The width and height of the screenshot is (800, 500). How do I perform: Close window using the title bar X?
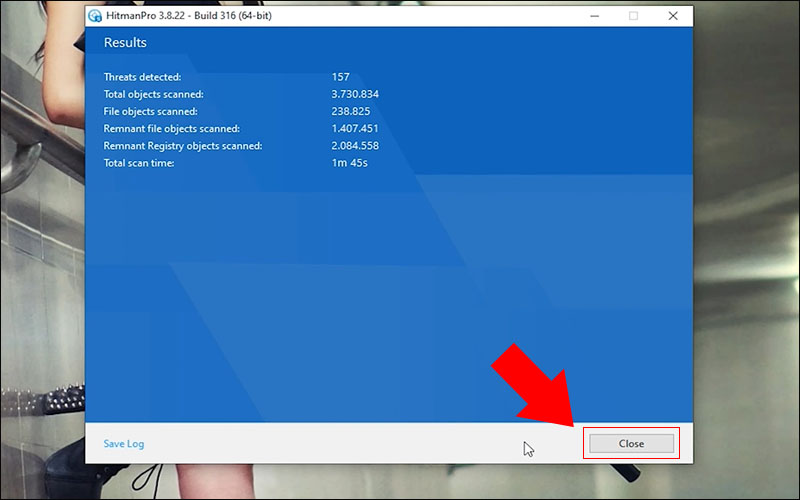pyautogui.click(x=673, y=16)
